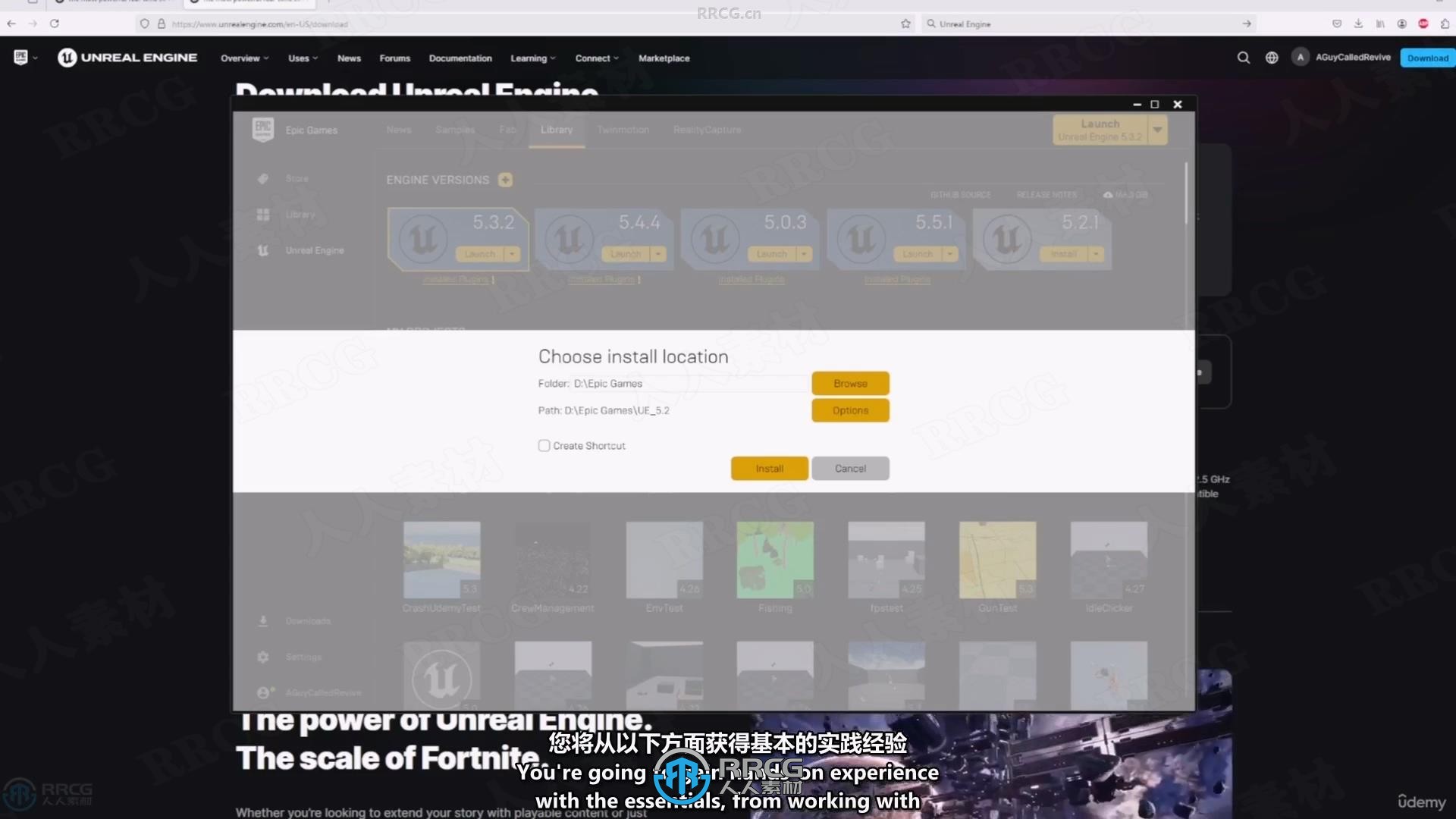Go forward with the browser forward arrow

pos(33,24)
